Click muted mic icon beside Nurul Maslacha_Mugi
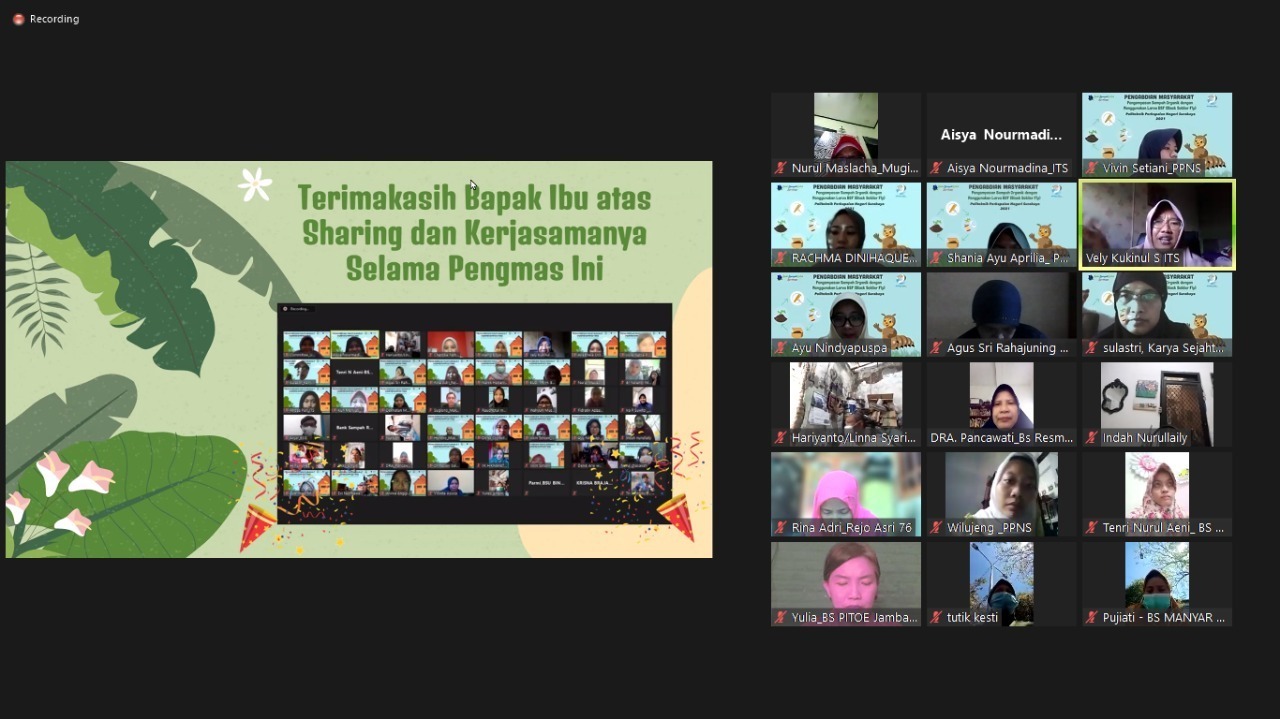The height and width of the screenshot is (719, 1280). tap(781, 168)
